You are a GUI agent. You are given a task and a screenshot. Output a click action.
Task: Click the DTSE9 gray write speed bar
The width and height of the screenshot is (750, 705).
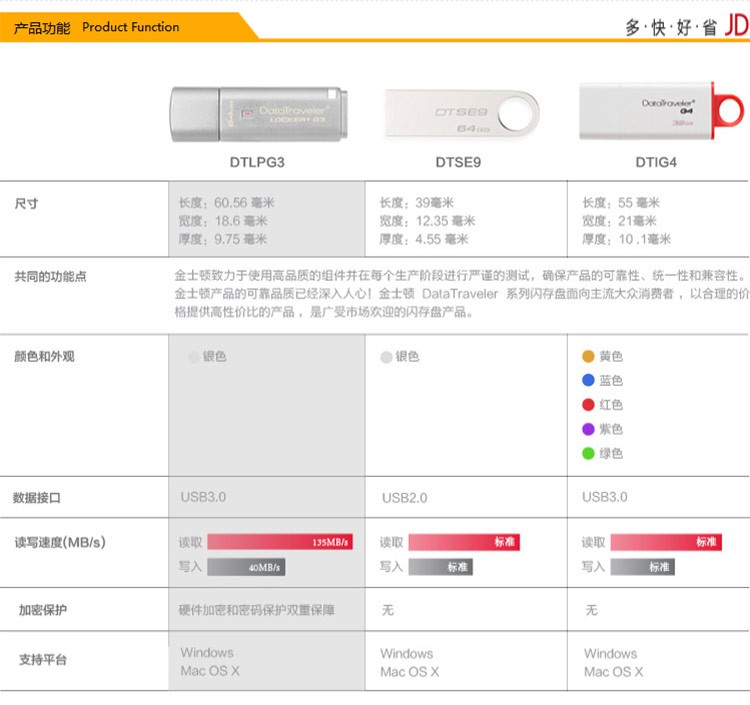(441, 567)
